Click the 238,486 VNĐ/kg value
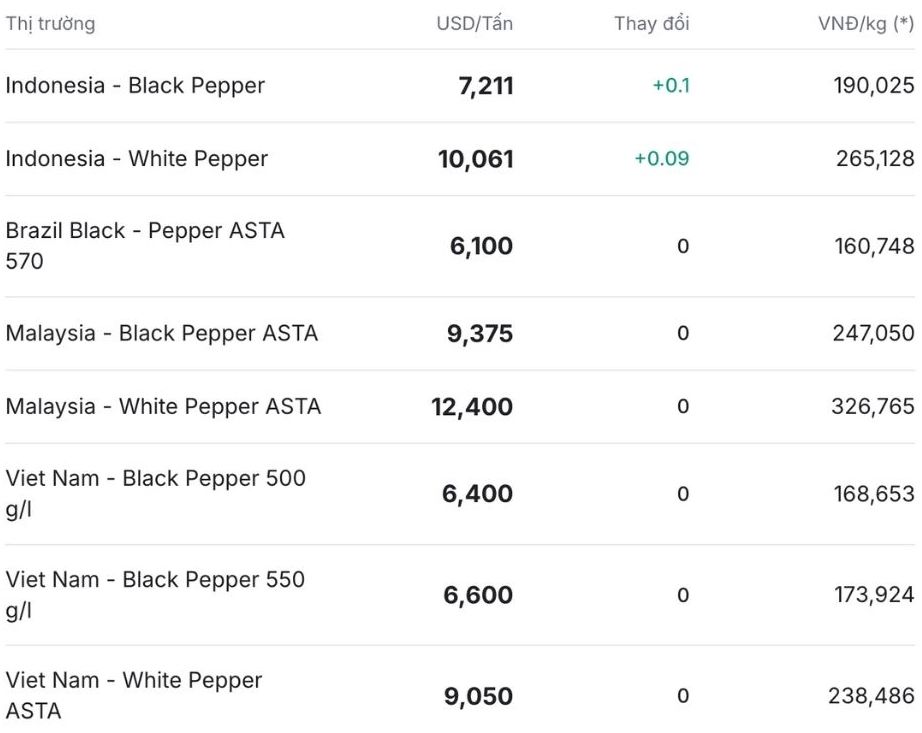 (871, 696)
